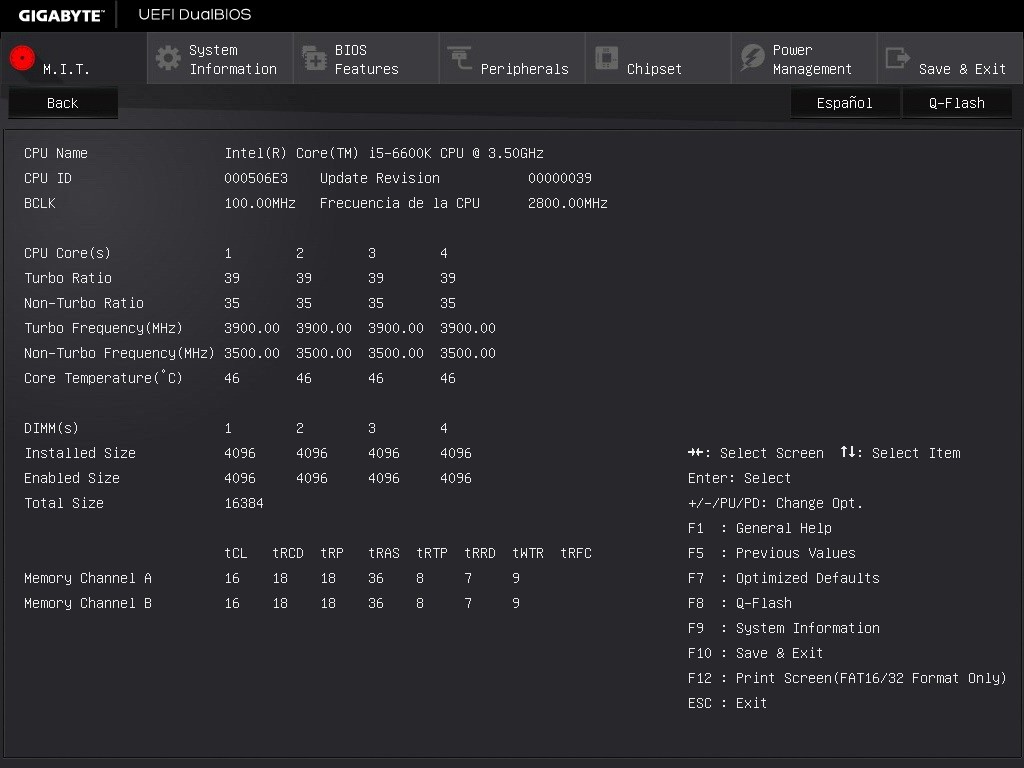Select the Turbo Ratio row
1024x768 pixels.
pos(67,278)
